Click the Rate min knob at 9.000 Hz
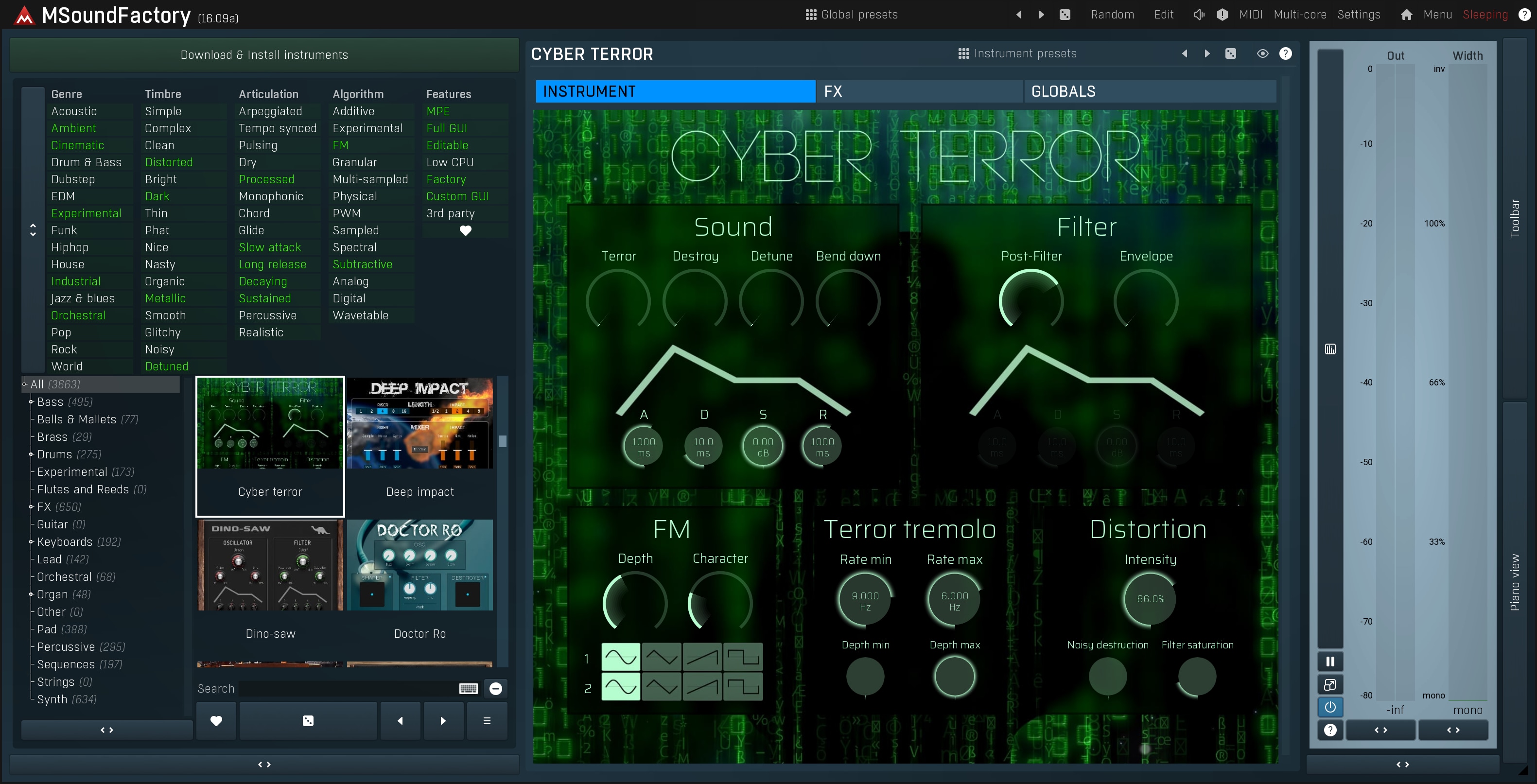This screenshot has width=1537, height=784. [x=865, y=600]
